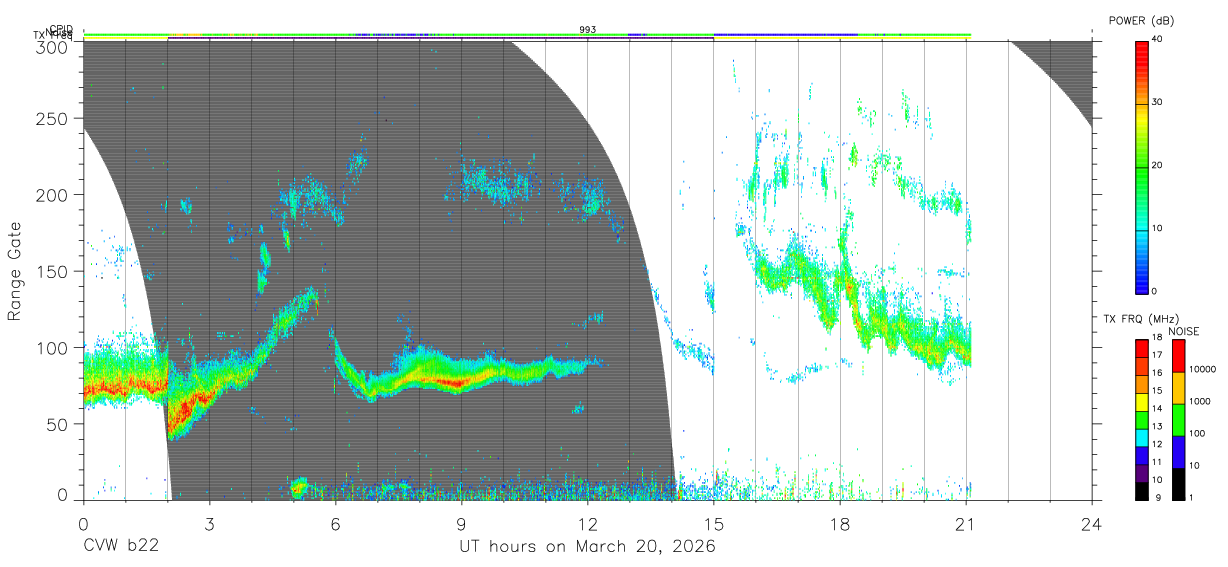Click the 3 tick label on UT hours axis
Viewport: 1228px width, 567px height.
[x=209, y=522]
